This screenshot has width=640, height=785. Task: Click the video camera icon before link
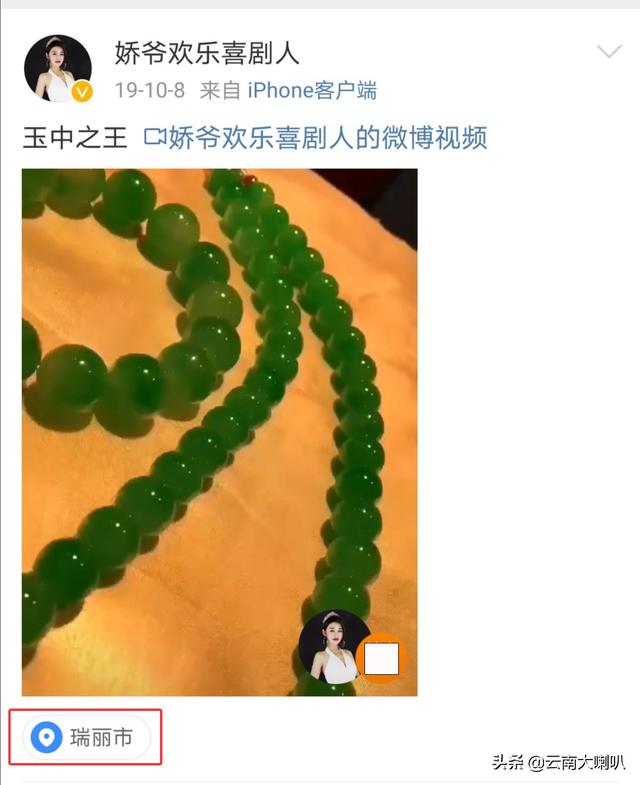pyautogui.click(x=154, y=137)
